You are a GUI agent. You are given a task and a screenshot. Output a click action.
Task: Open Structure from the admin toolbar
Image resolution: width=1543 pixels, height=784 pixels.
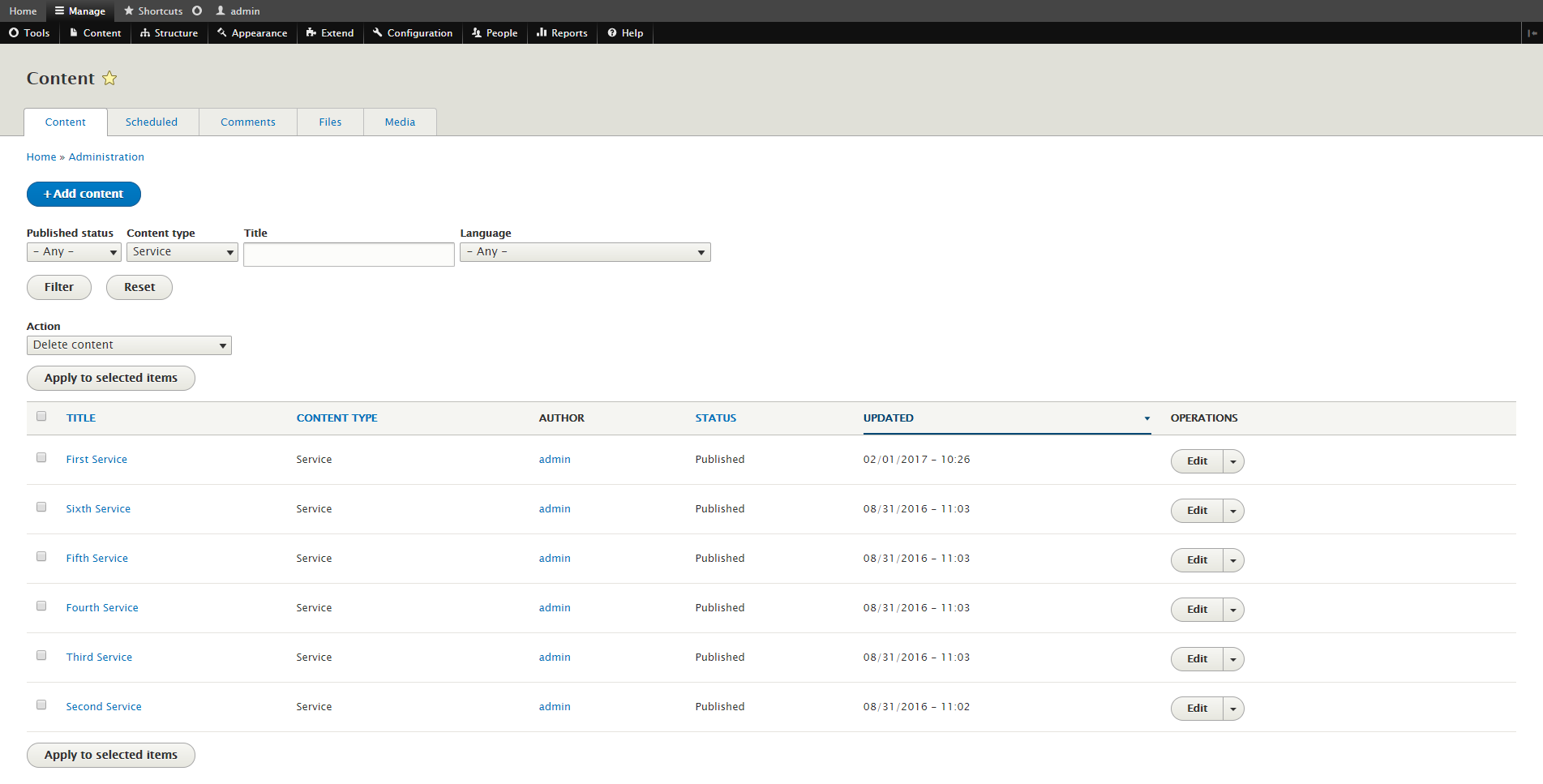coord(169,33)
